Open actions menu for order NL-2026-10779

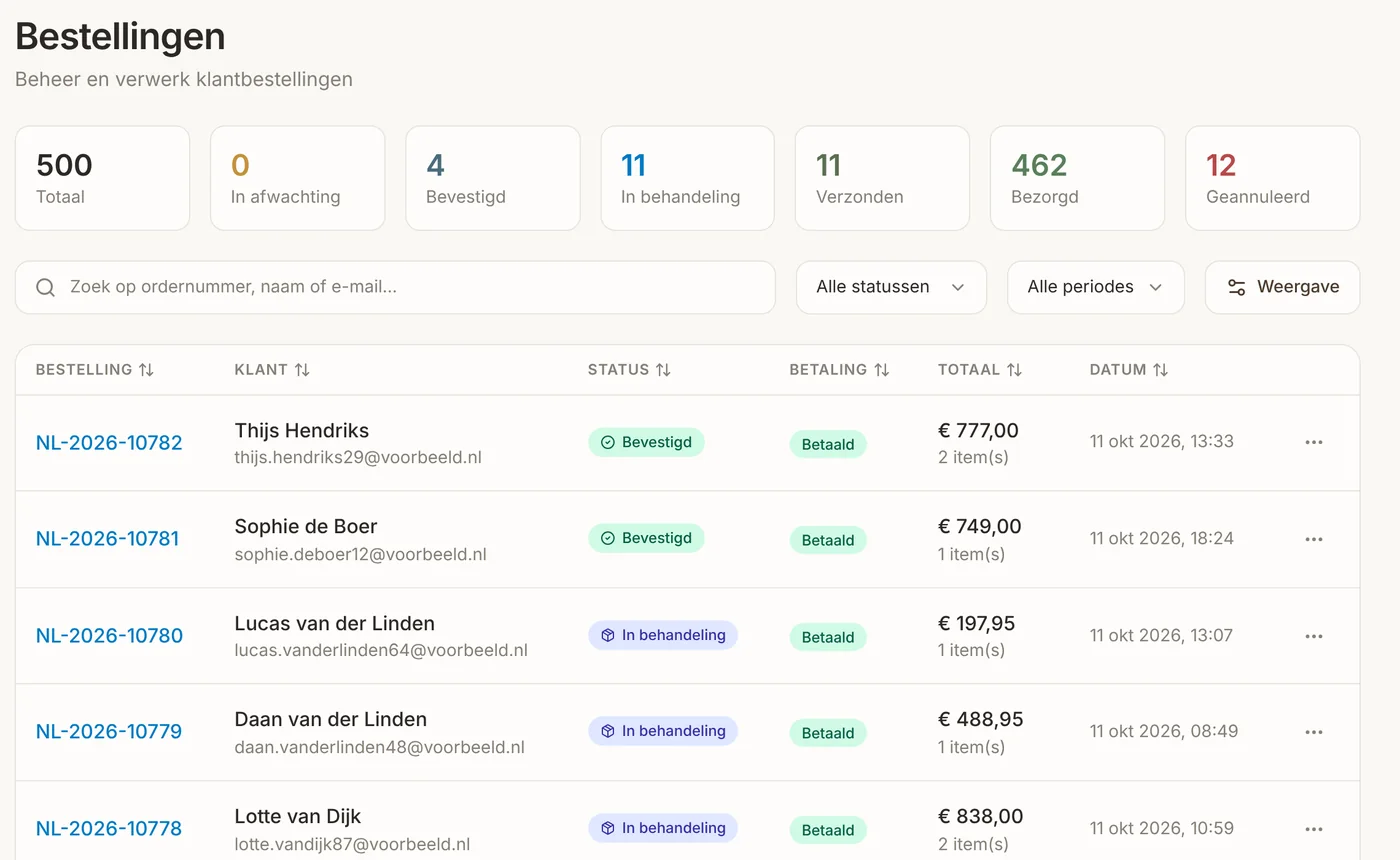[x=1314, y=732]
